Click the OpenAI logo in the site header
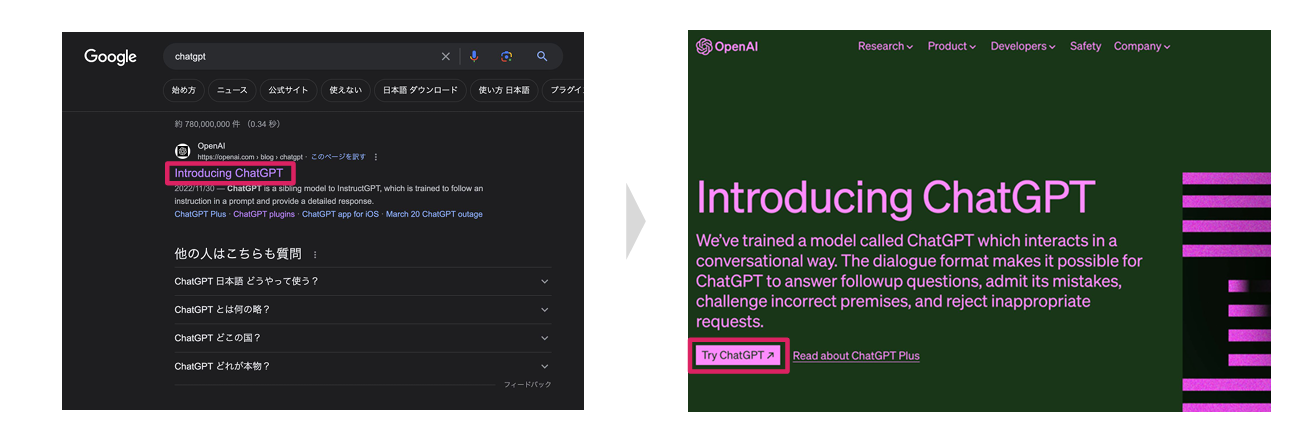 tap(727, 46)
